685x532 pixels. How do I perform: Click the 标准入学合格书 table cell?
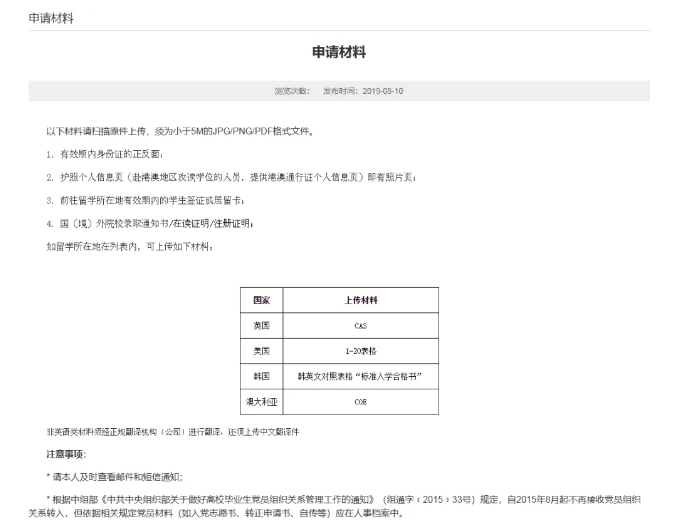pyautogui.click(x=361, y=375)
